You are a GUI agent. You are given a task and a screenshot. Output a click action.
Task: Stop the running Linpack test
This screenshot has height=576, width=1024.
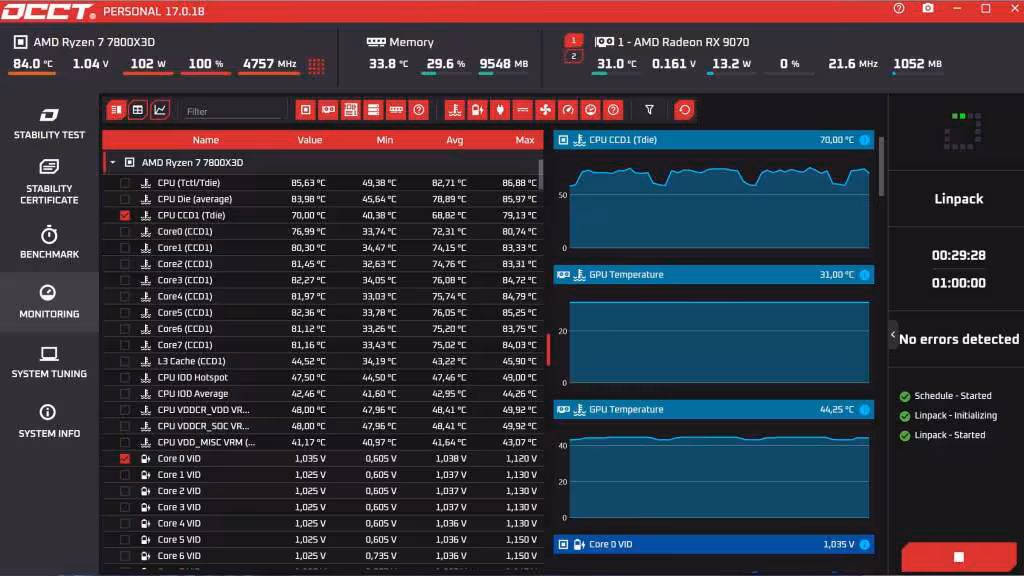[x=959, y=557]
